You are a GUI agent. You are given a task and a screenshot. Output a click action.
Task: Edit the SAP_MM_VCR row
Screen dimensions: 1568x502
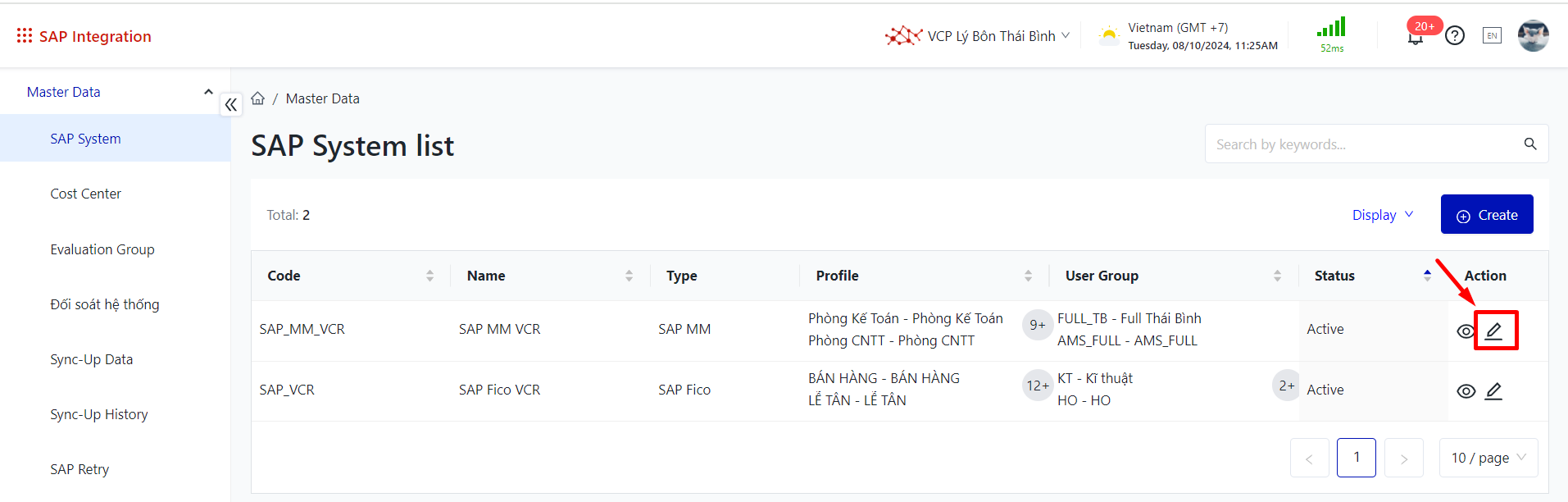coord(1494,331)
